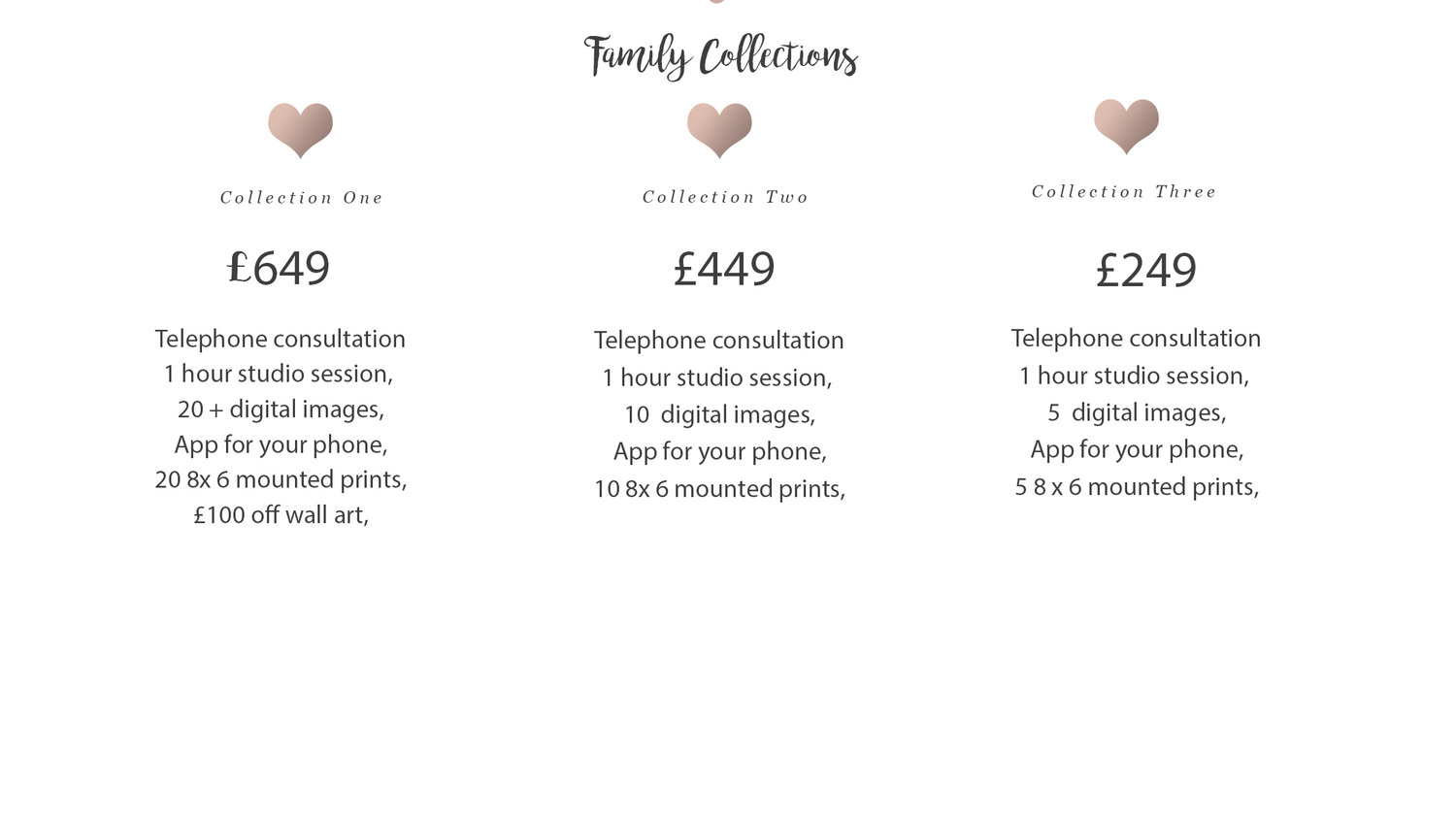The height and width of the screenshot is (819, 1456).
Task: Click the '10 digital images' line
Action: coord(719,415)
